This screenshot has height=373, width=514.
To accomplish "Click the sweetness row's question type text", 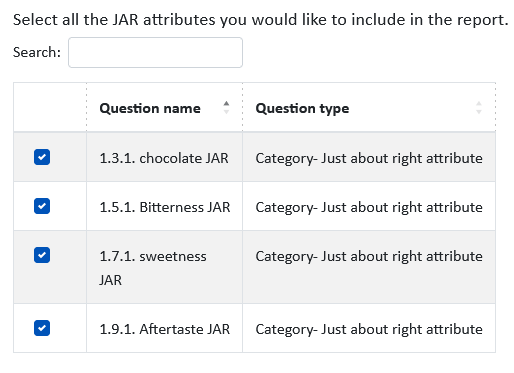I will pos(369,256).
